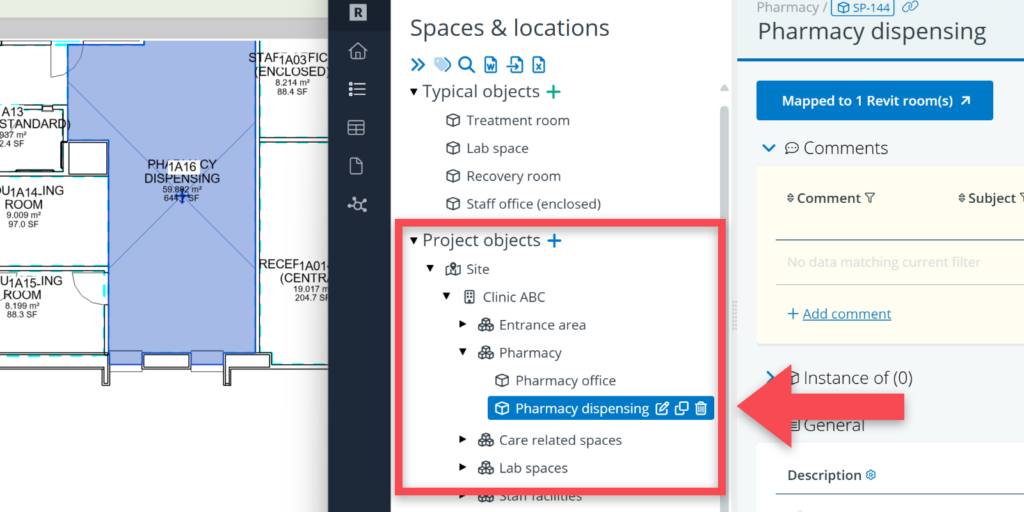Open the document icon in sidebar
Image resolution: width=1024 pixels, height=512 pixels.
click(357, 166)
